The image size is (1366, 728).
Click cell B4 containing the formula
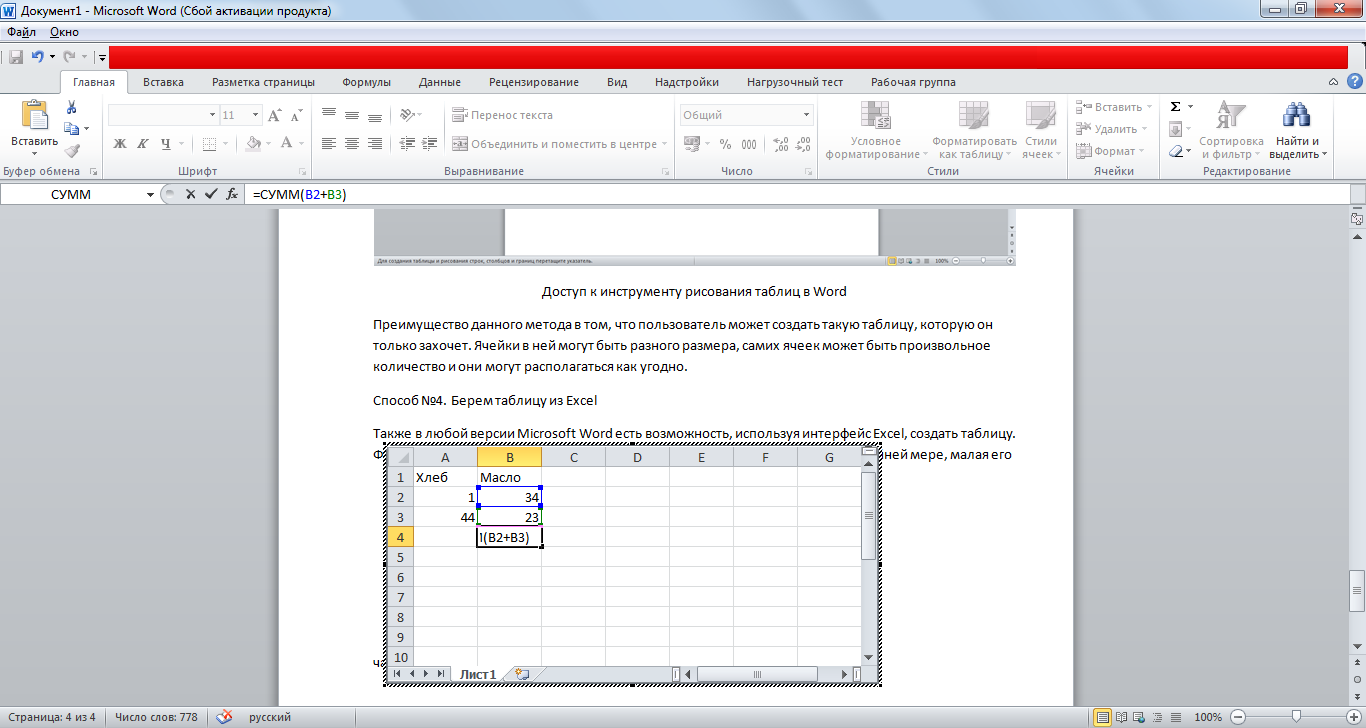510,537
